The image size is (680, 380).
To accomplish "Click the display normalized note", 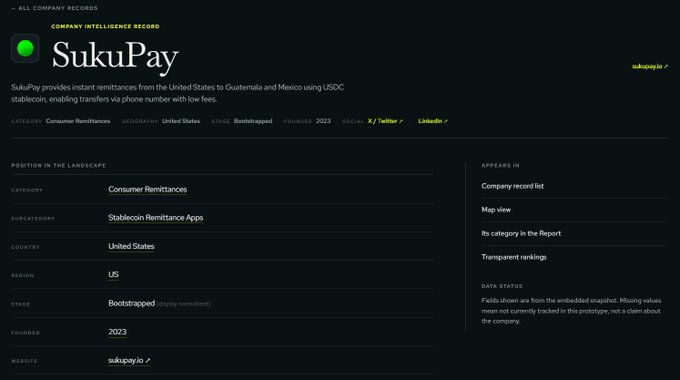I will click(183, 304).
